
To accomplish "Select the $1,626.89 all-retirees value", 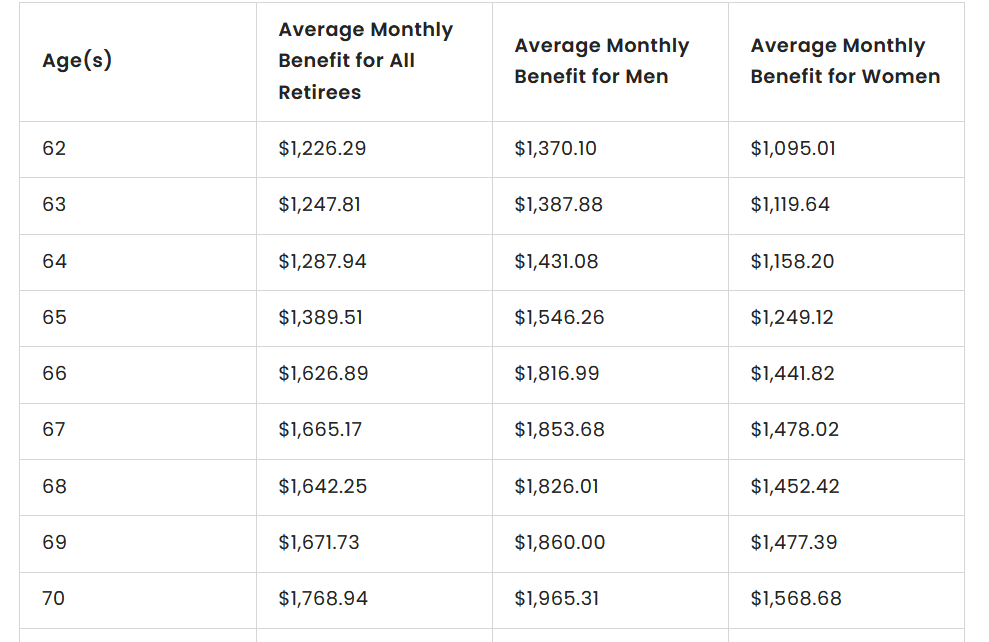I will click(x=323, y=374).
